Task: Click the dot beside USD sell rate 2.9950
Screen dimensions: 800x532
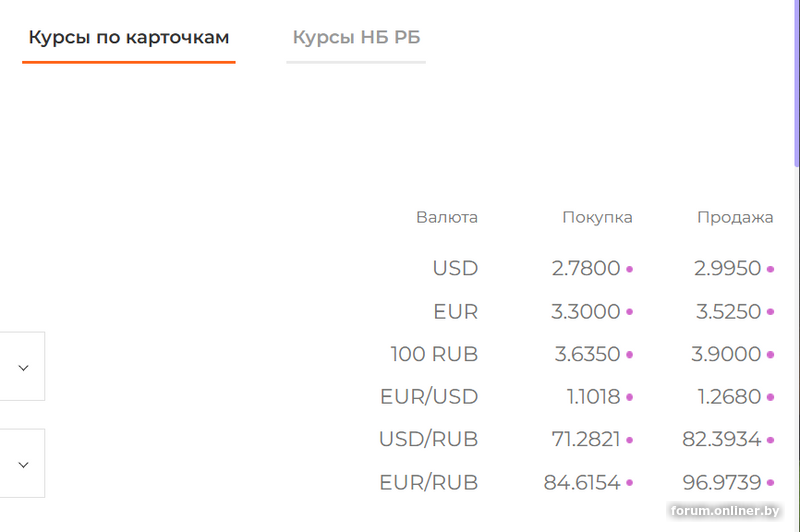Action: coord(771,270)
